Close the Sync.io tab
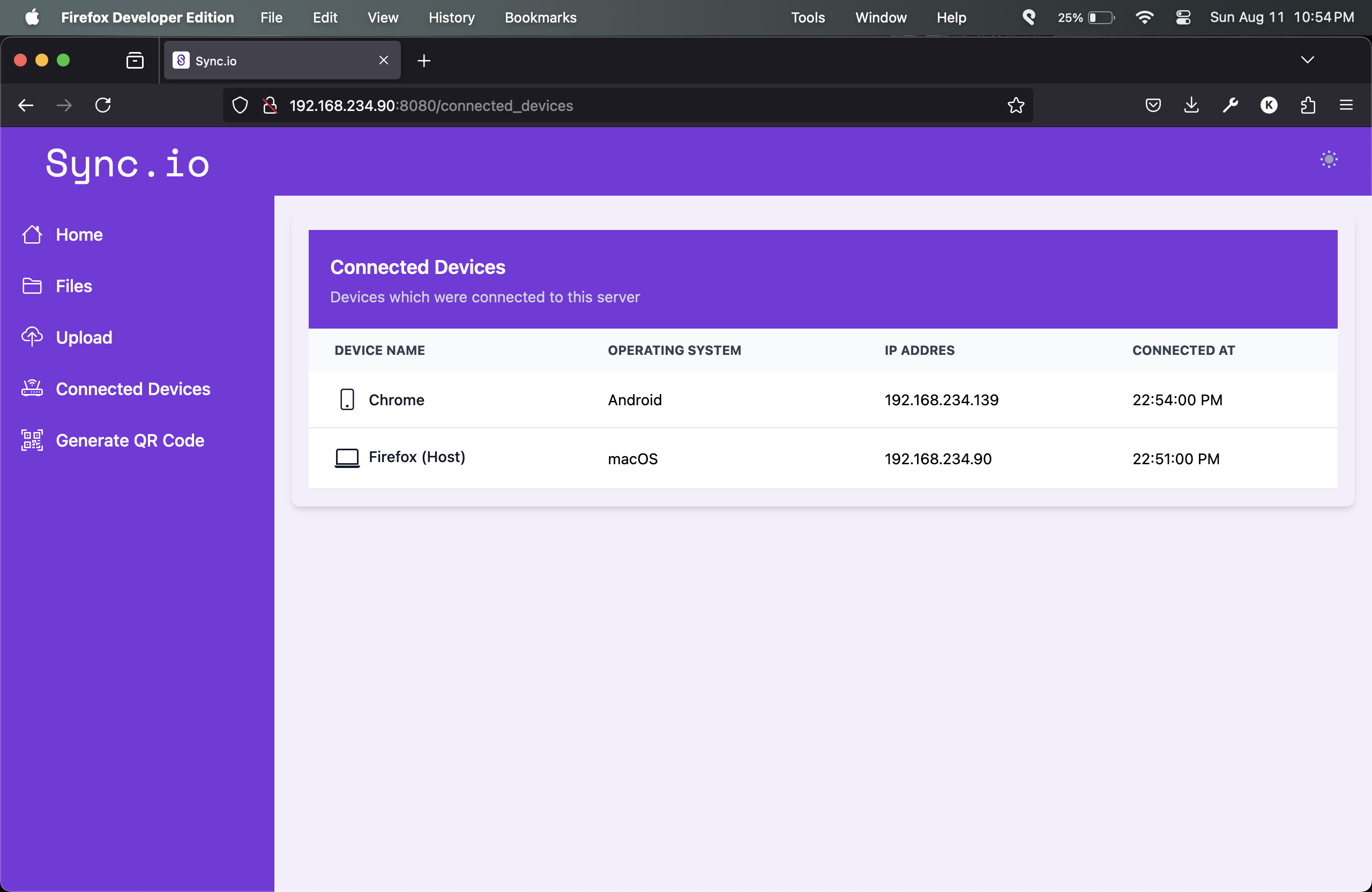This screenshot has width=1372, height=892. (x=383, y=61)
